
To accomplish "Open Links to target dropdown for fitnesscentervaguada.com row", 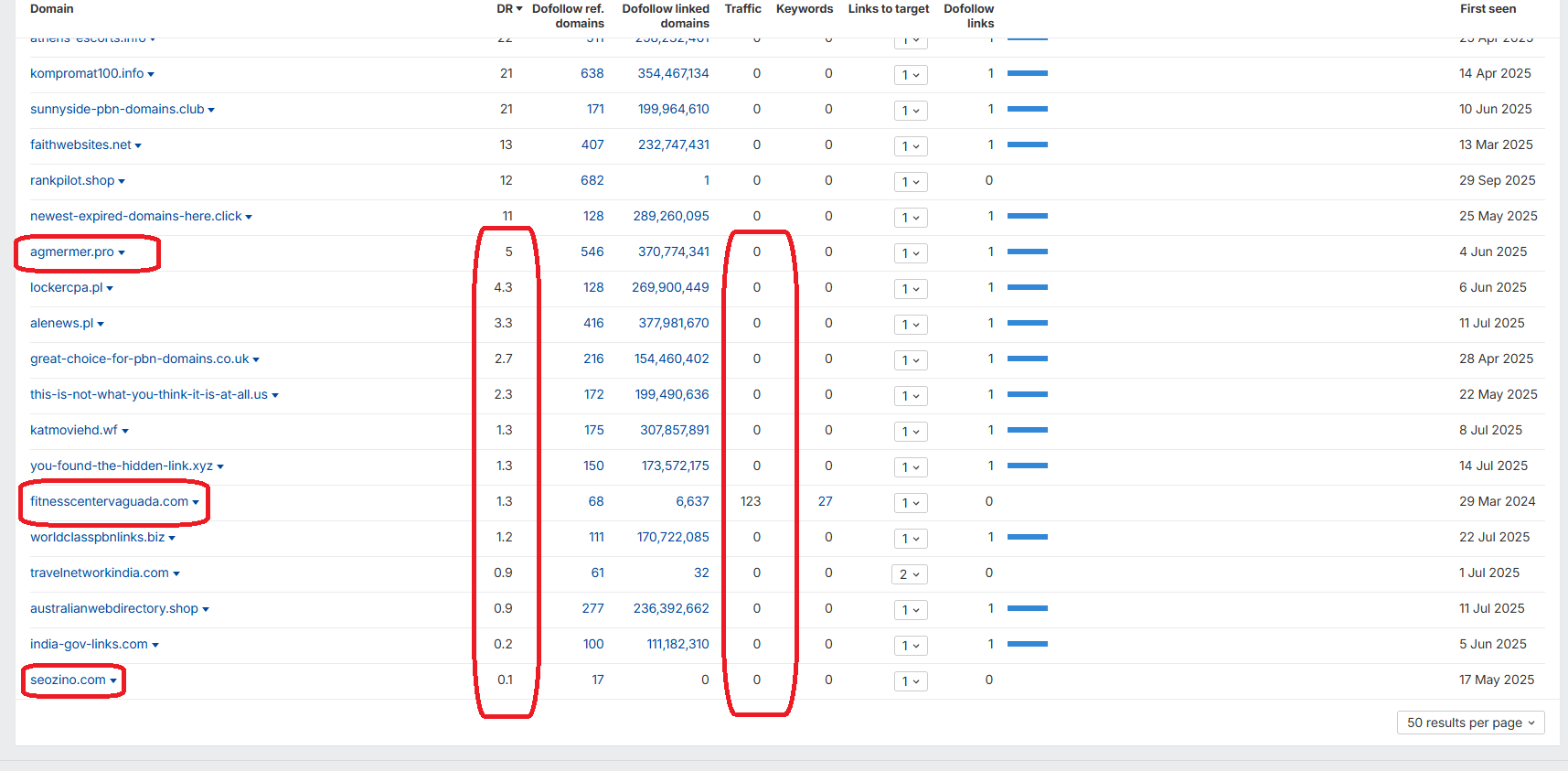I will tap(911, 503).
